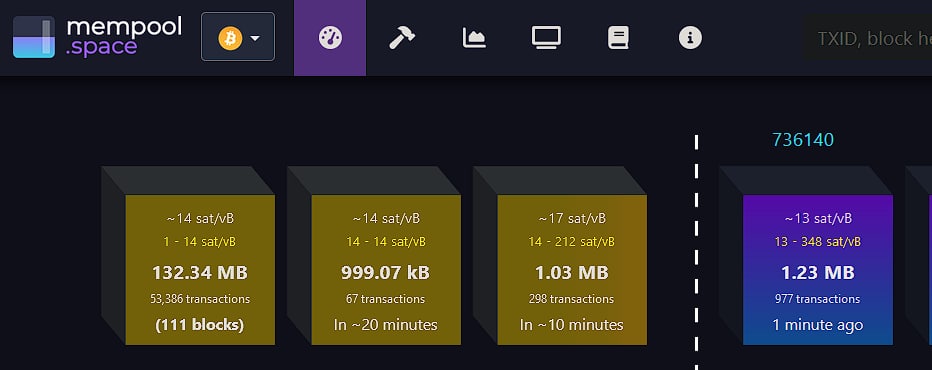
Task: Select the In ~10 minutes block label
Action: tap(572, 325)
